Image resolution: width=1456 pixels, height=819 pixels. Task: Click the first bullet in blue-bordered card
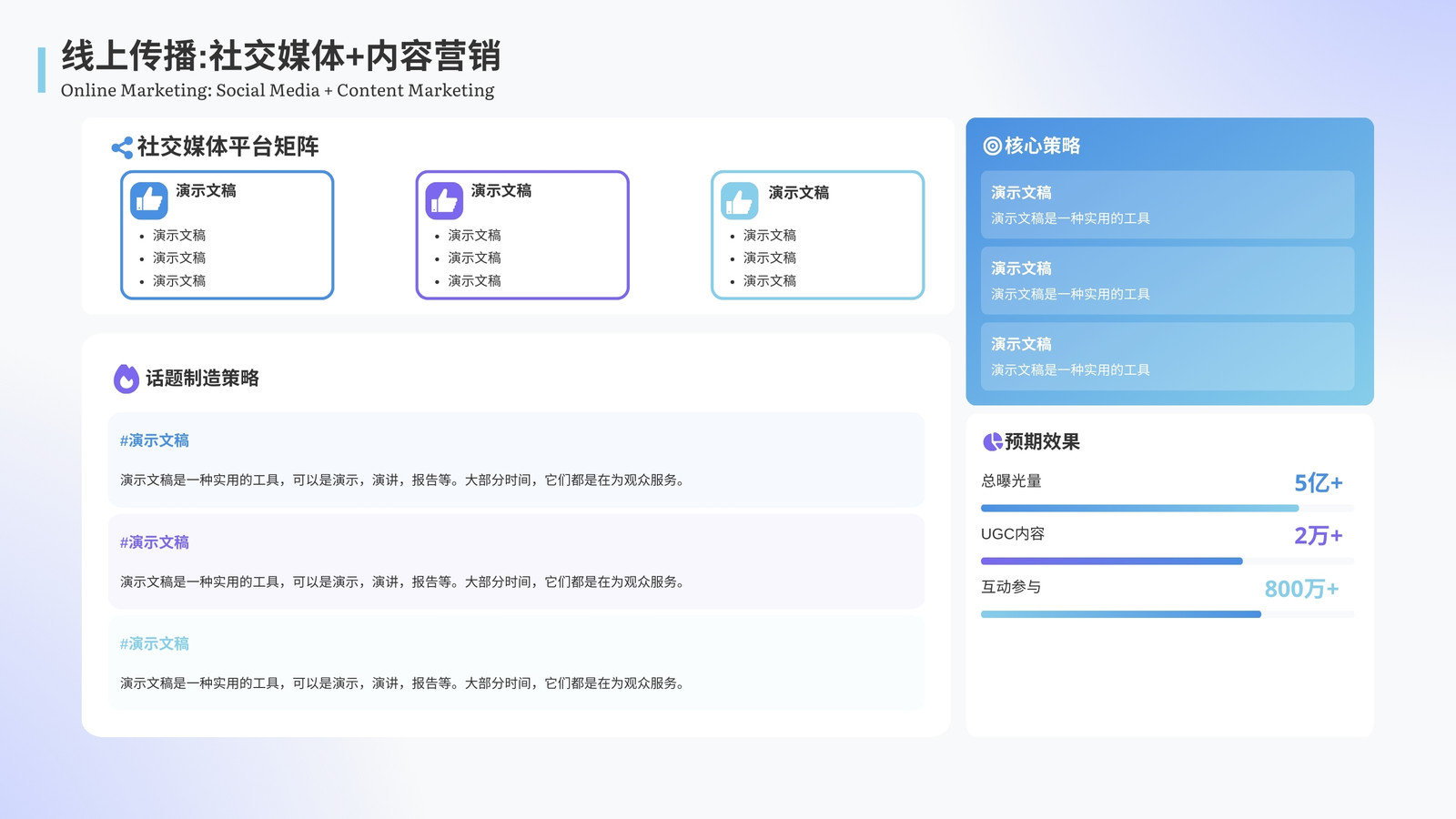click(179, 235)
